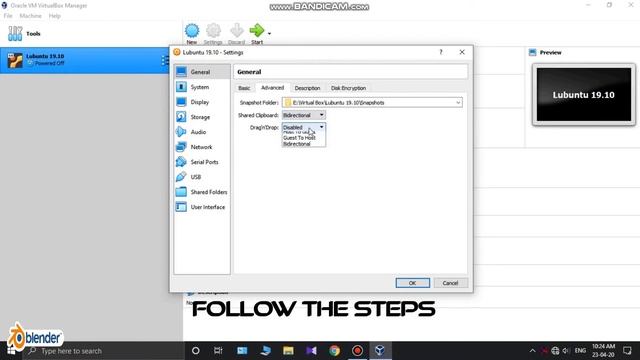The width and height of the screenshot is (640, 360).
Task: Click the Tools icon in the manager
Action: (15, 33)
